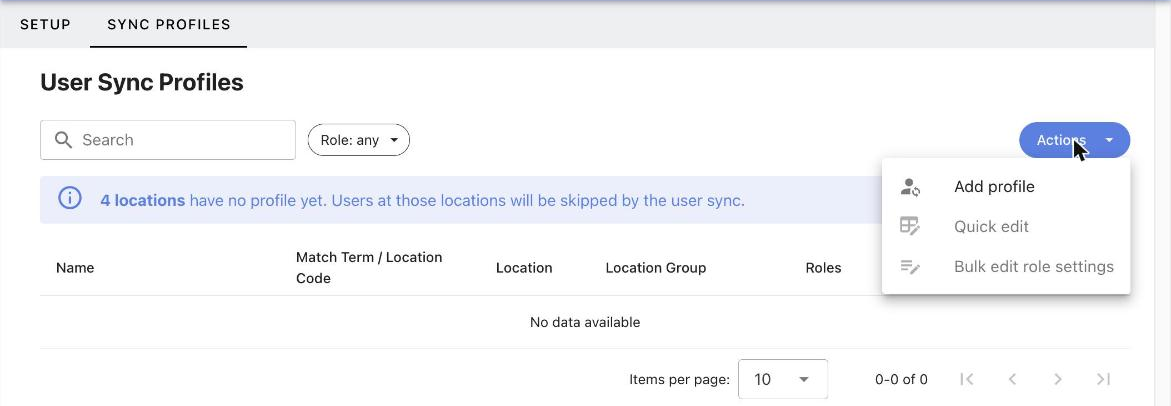The height and width of the screenshot is (406, 1171).
Task: Choose Quick edit from Actions menu
Action: pos(1006,226)
